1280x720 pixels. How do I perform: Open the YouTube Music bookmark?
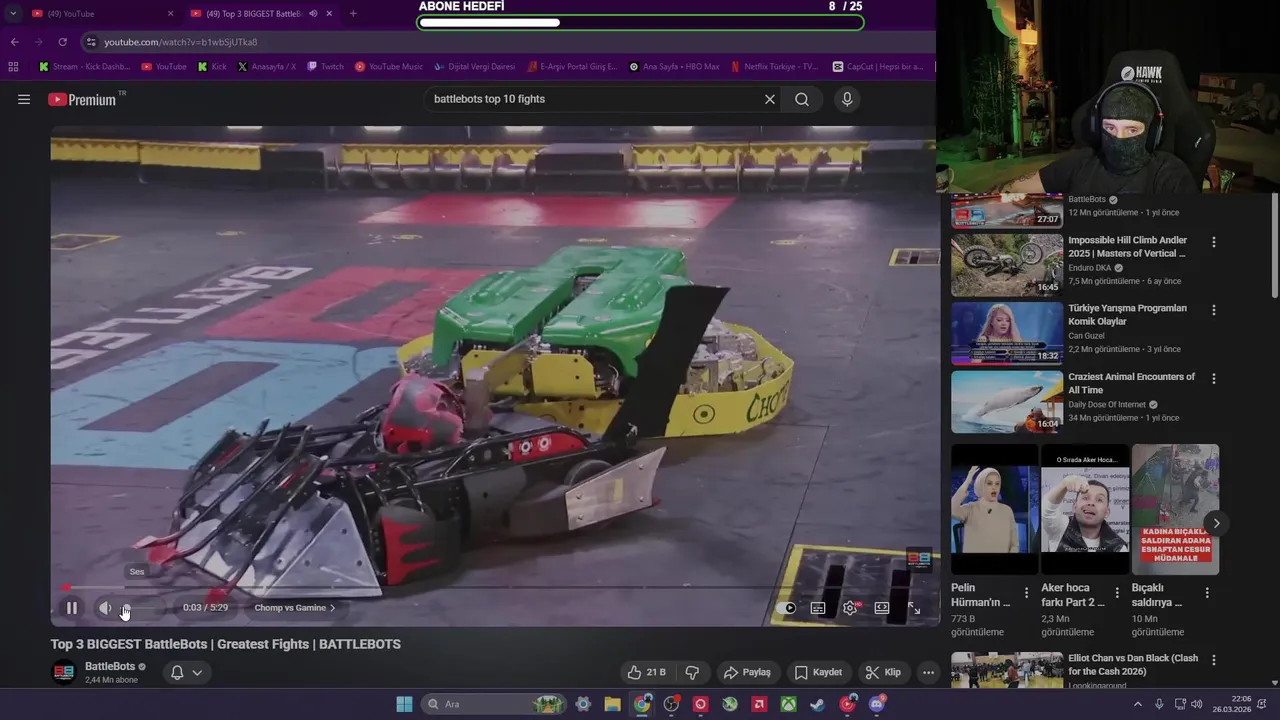click(389, 67)
